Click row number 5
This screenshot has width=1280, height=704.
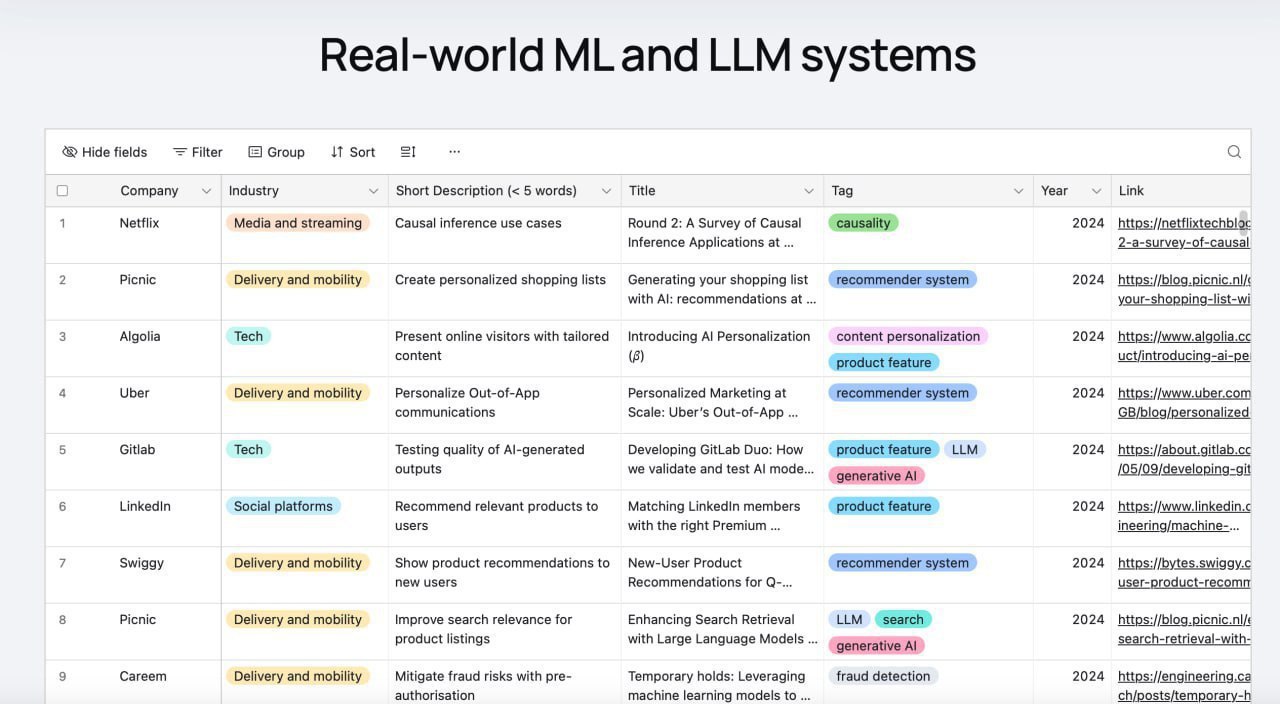point(62,450)
